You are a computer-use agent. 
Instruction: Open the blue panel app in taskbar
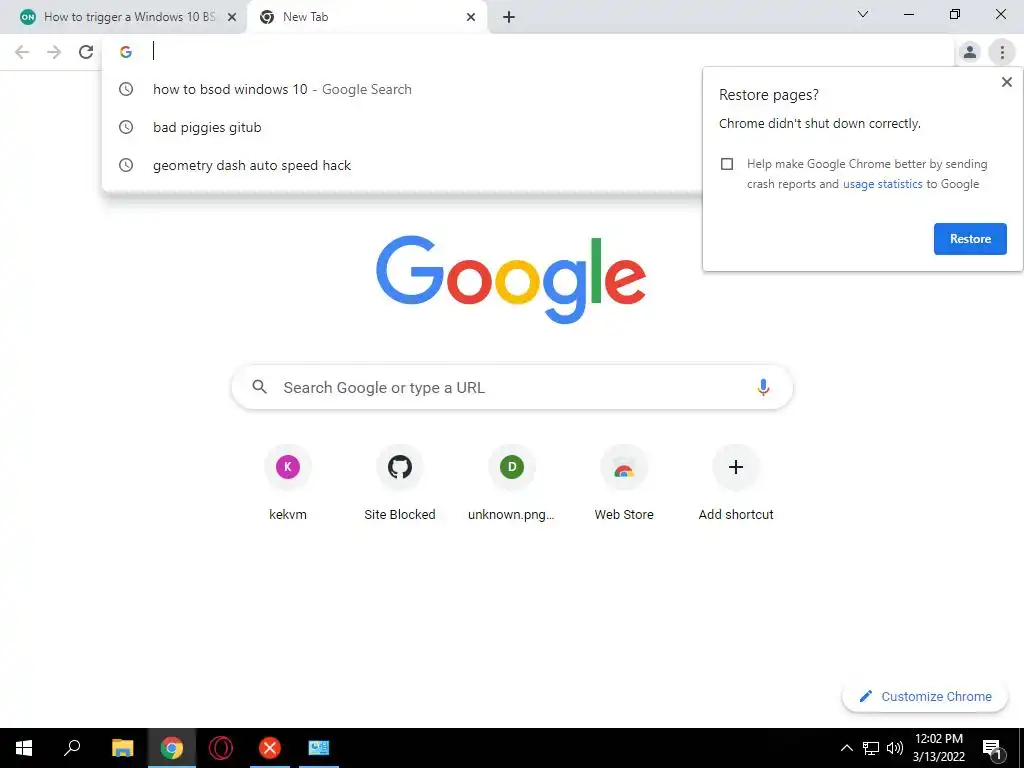pyautogui.click(x=319, y=748)
